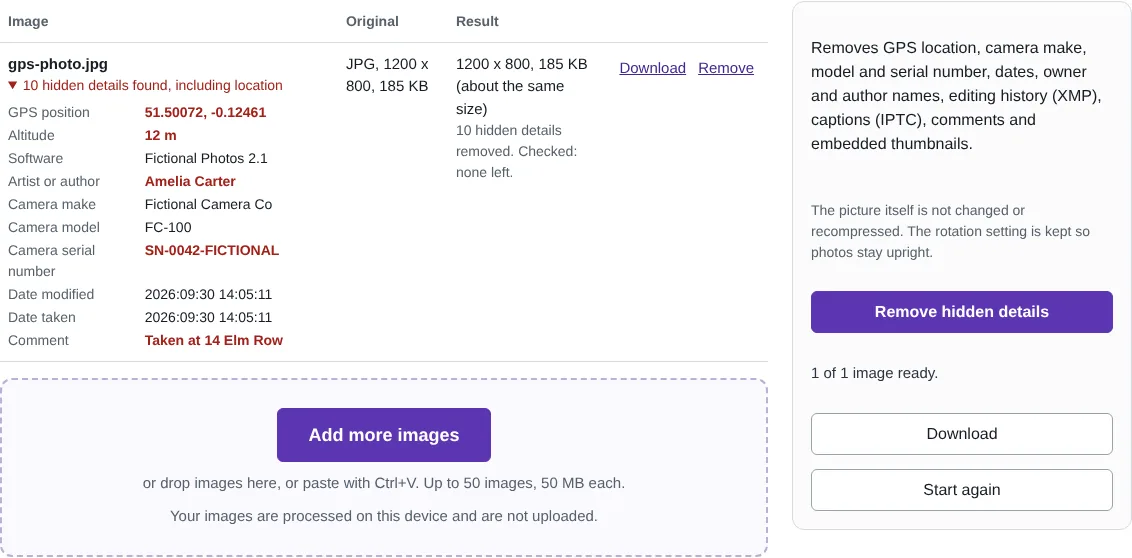Click the Date taken timestamp value
The height and width of the screenshot is (558, 1132).
(x=208, y=318)
